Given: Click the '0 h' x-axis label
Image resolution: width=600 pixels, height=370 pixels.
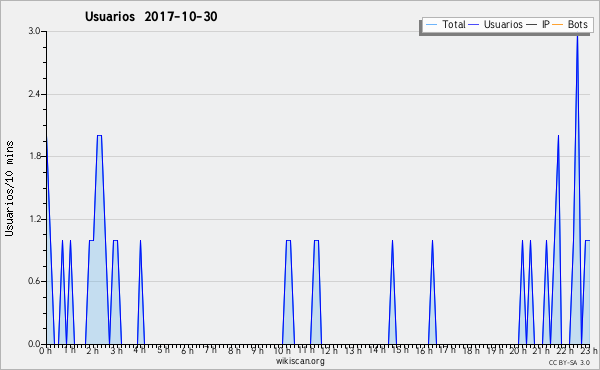Looking at the screenshot, I should [46, 350].
